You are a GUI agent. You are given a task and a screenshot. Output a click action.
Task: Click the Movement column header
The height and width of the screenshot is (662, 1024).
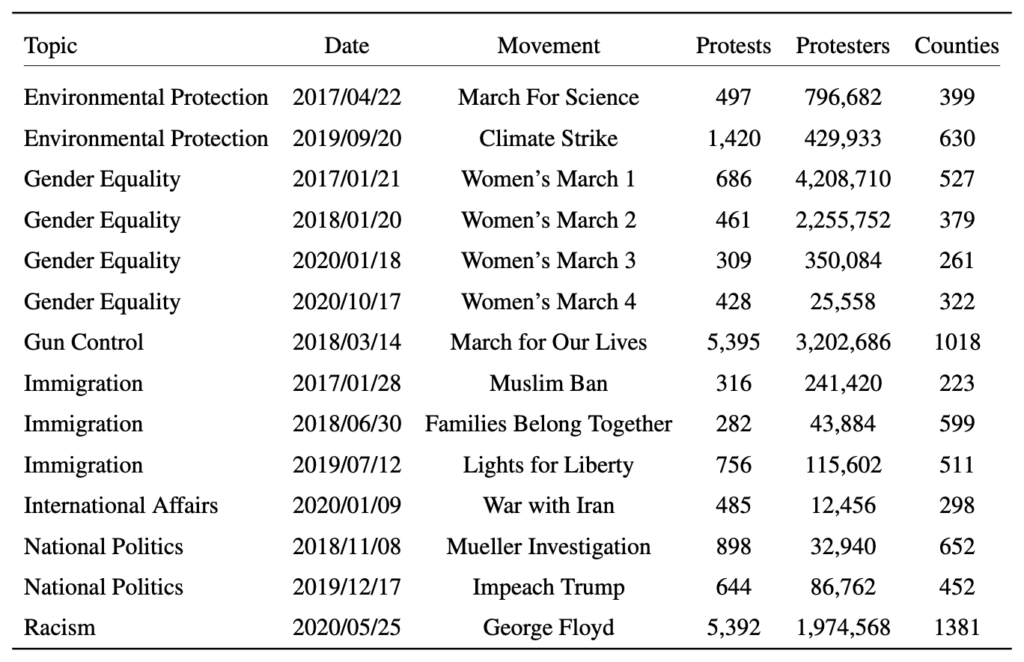548,46
